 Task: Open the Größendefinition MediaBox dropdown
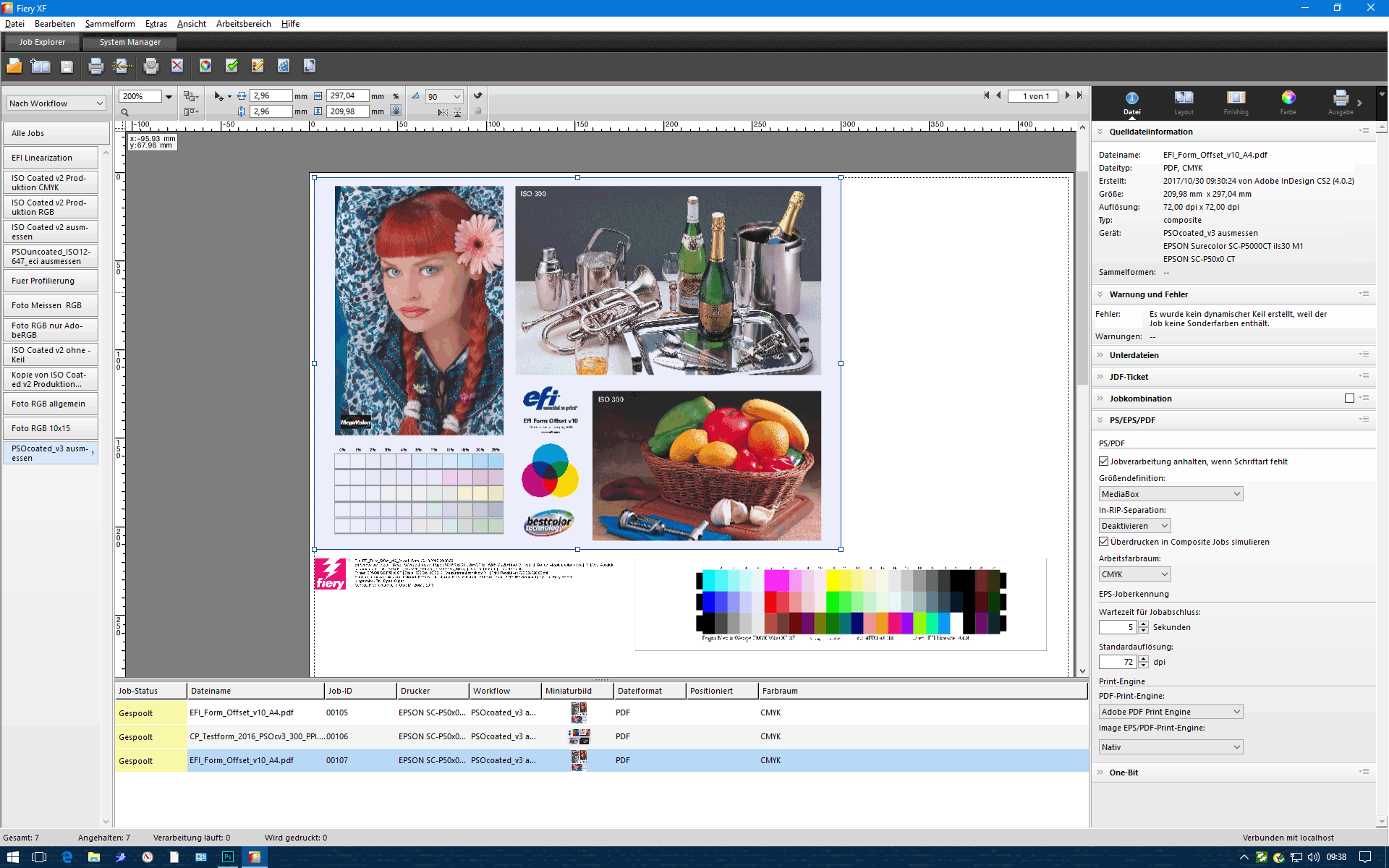1171,494
